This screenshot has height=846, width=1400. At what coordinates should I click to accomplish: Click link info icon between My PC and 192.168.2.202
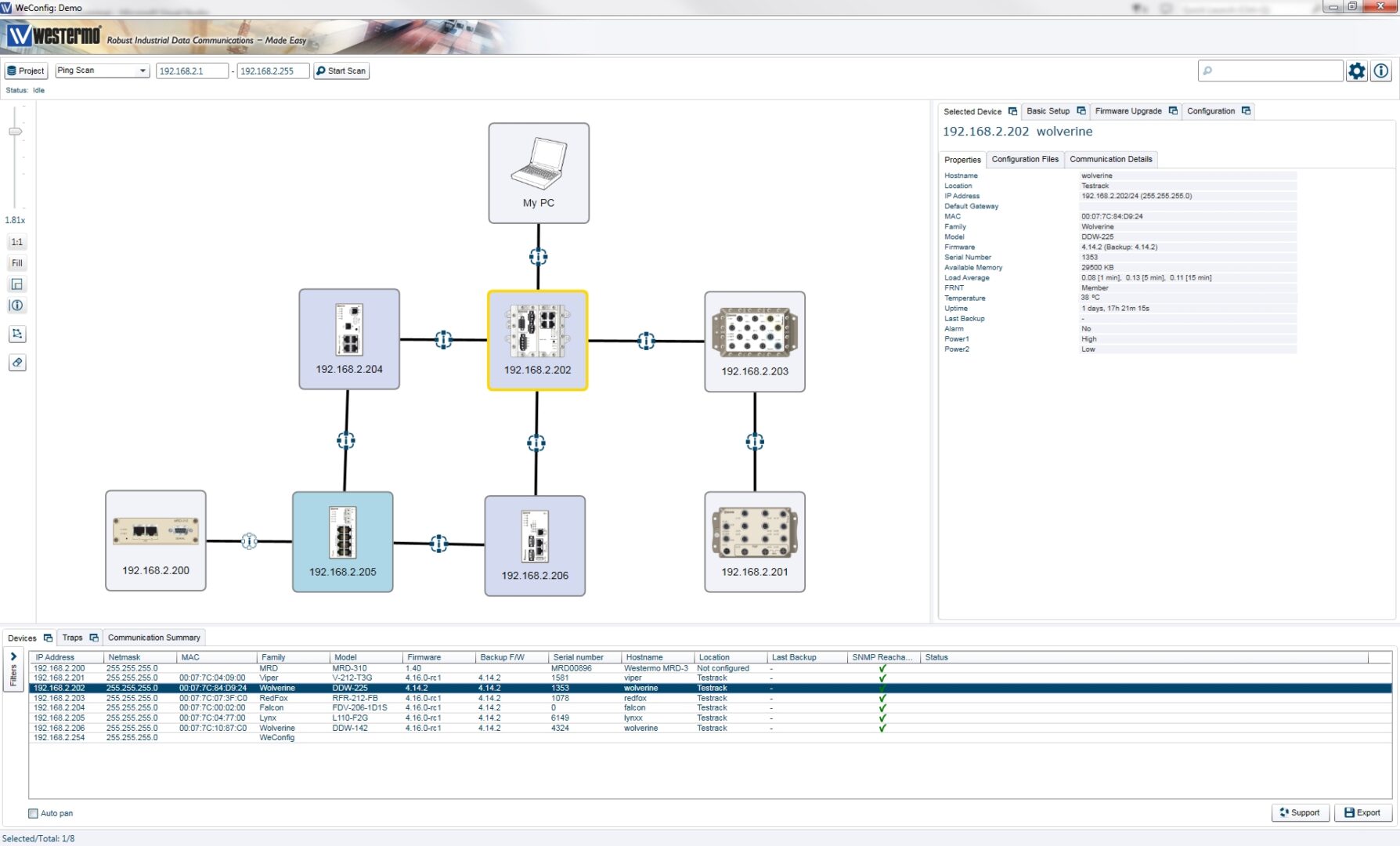pyautogui.click(x=538, y=256)
